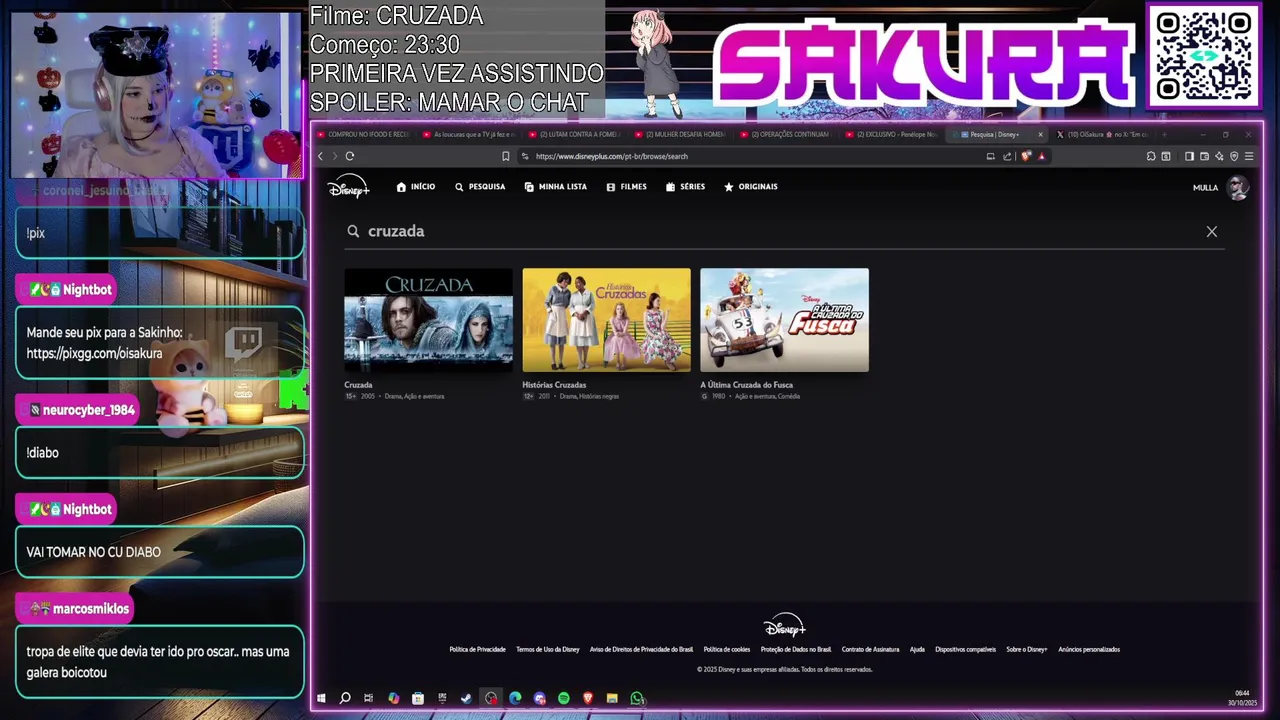Click the magnifier icon beside 'cruzada'
The image size is (1280, 720).
pyautogui.click(x=353, y=231)
